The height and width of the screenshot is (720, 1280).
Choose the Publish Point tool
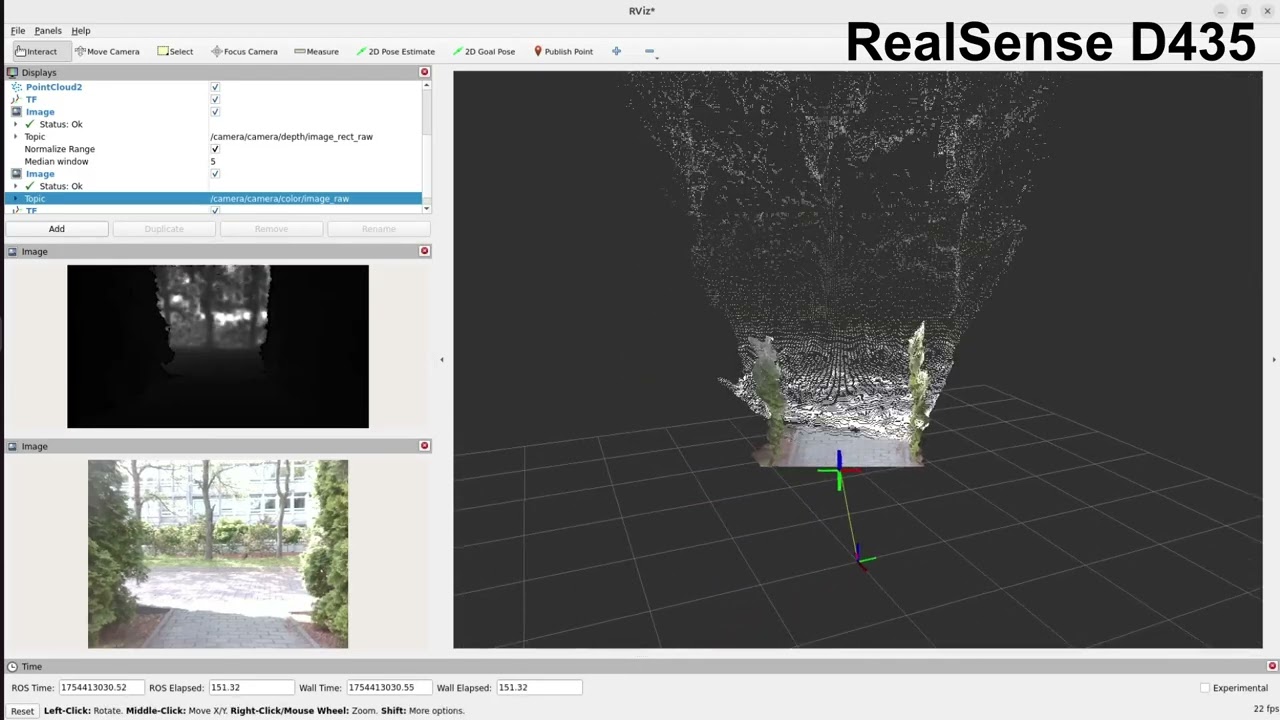[x=563, y=51]
